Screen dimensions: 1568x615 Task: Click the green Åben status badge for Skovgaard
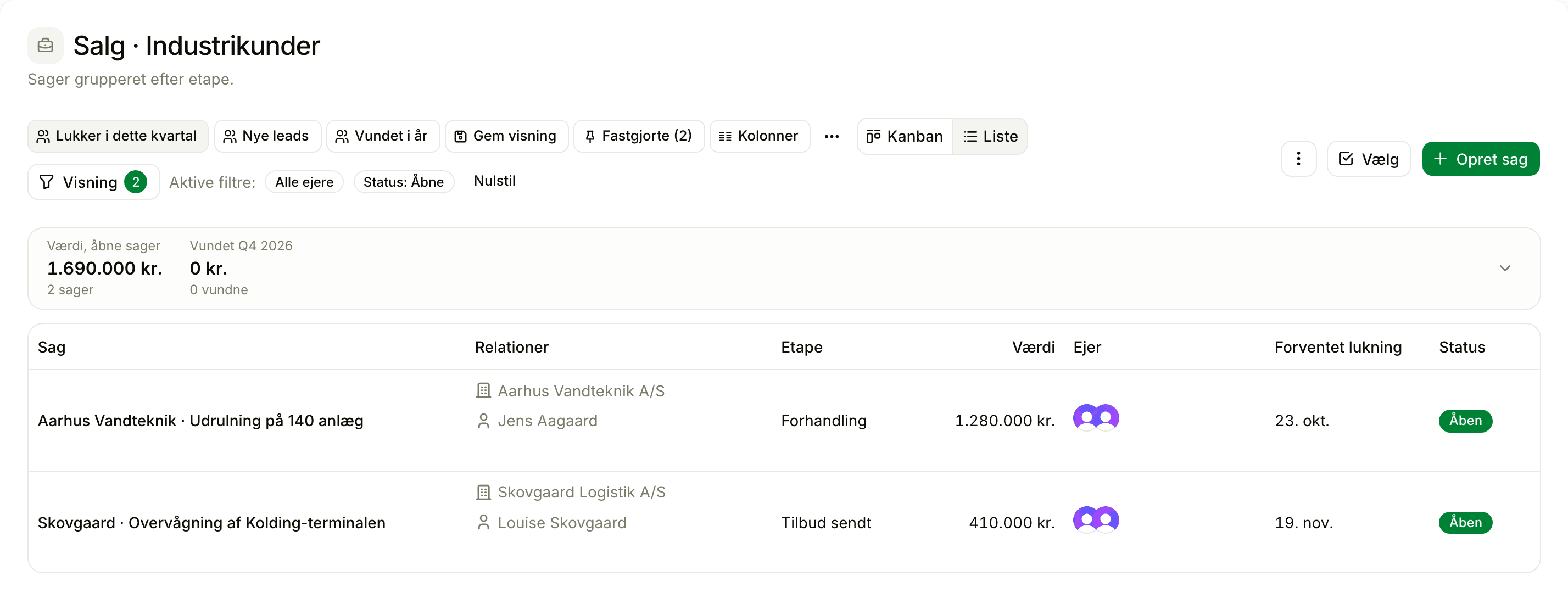click(x=1465, y=523)
